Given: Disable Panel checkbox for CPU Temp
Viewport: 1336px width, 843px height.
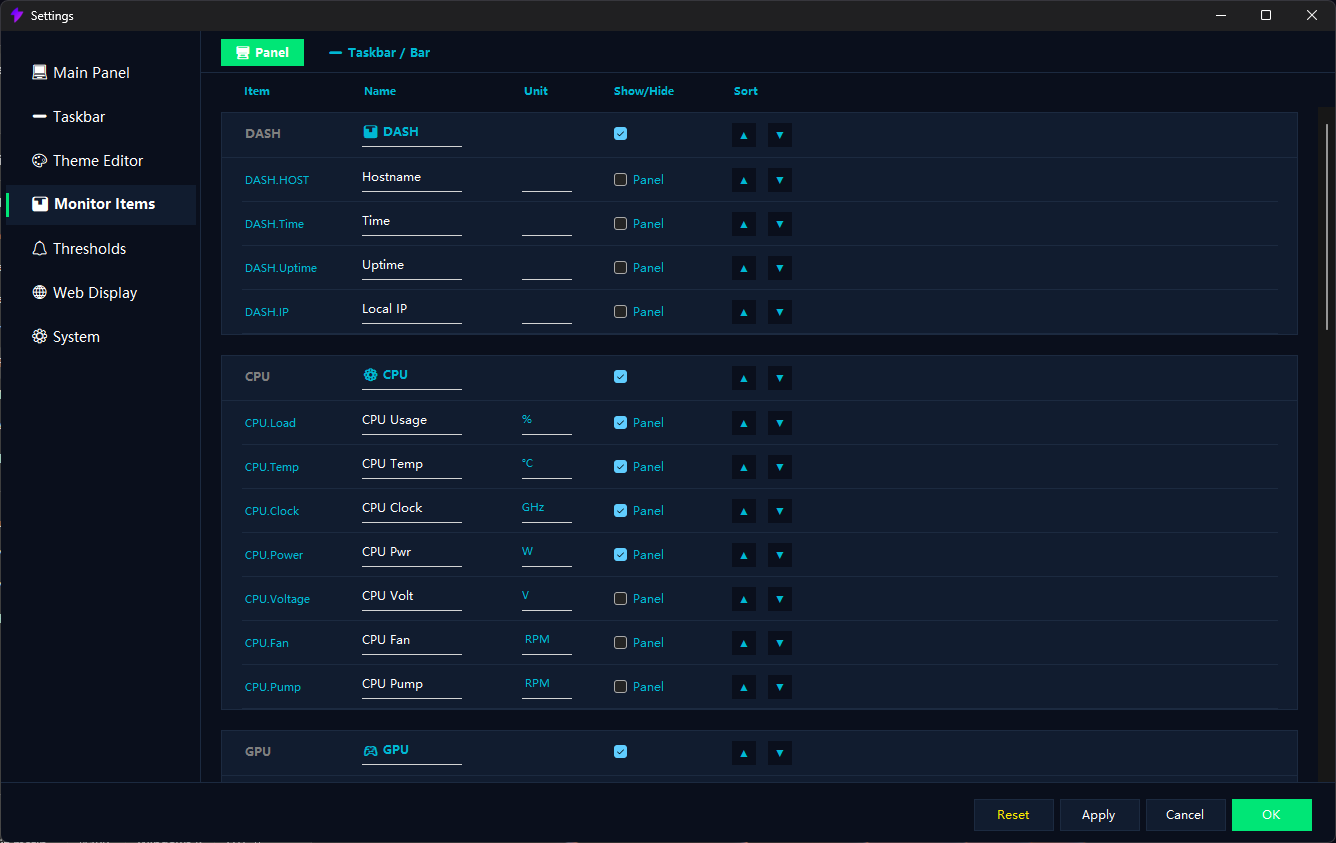Looking at the screenshot, I should click(621, 467).
